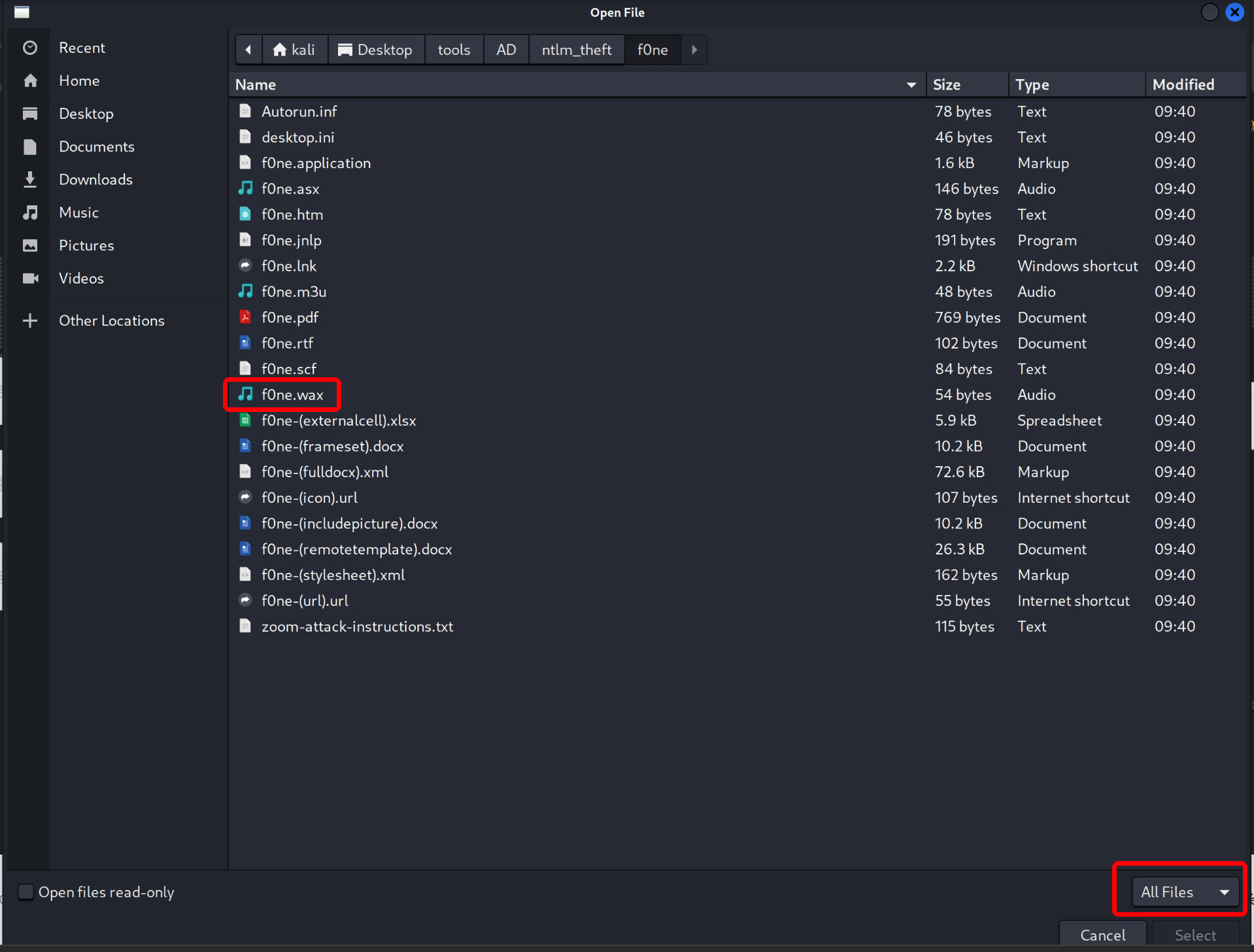Click the path bar back arrow
The height and width of the screenshot is (952, 1254).
tap(248, 50)
